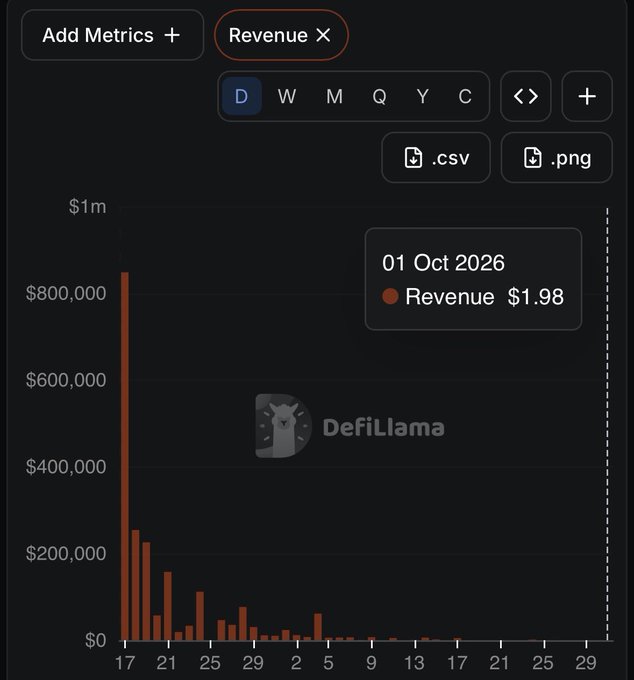Switch to Quarterly (Q) interval
The height and width of the screenshot is (680, 634).
pyautogui.click(x=379, y=96)
